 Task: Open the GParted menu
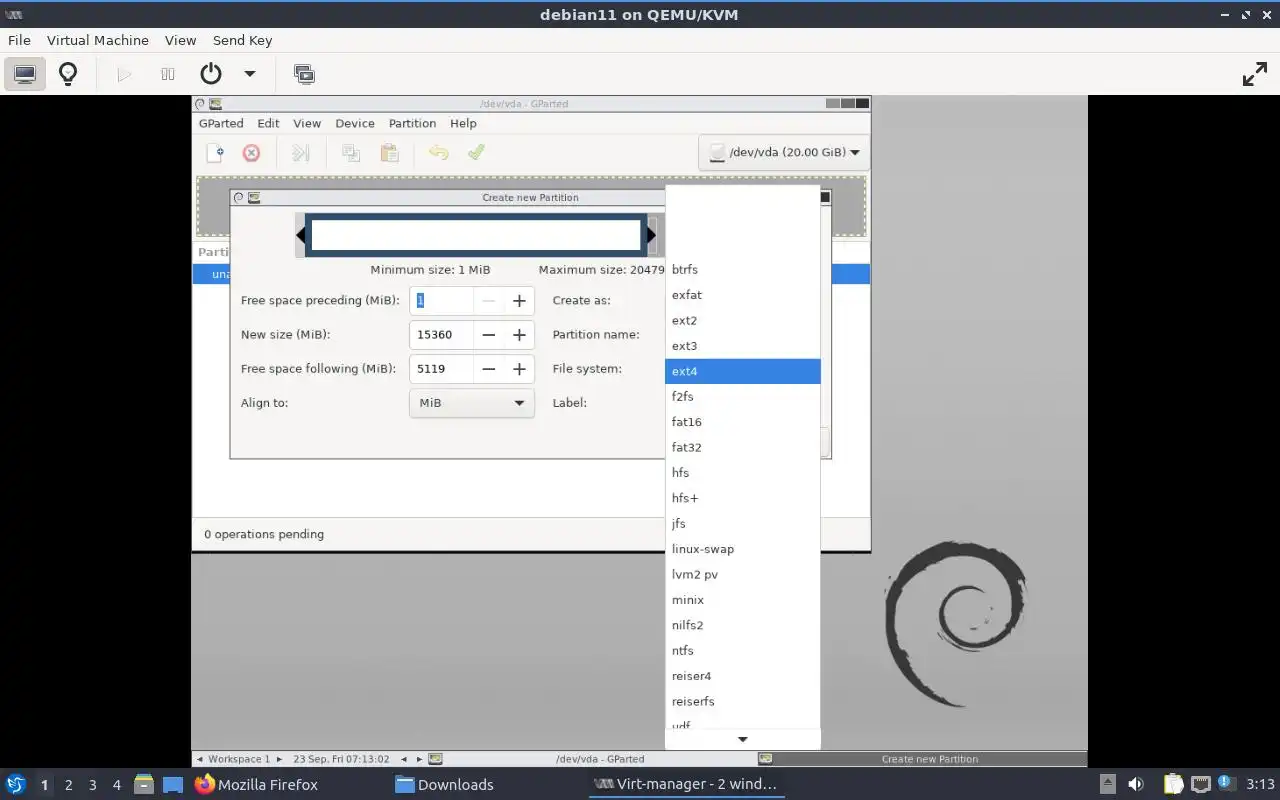221,123
